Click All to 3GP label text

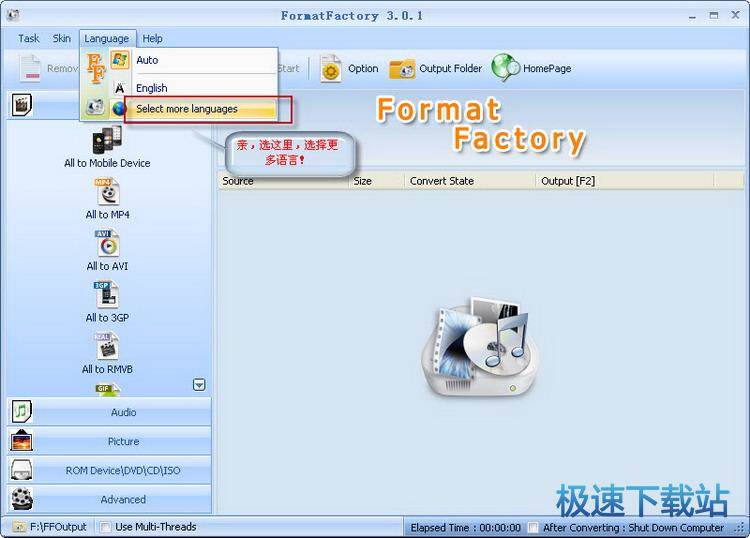(107, 318)
